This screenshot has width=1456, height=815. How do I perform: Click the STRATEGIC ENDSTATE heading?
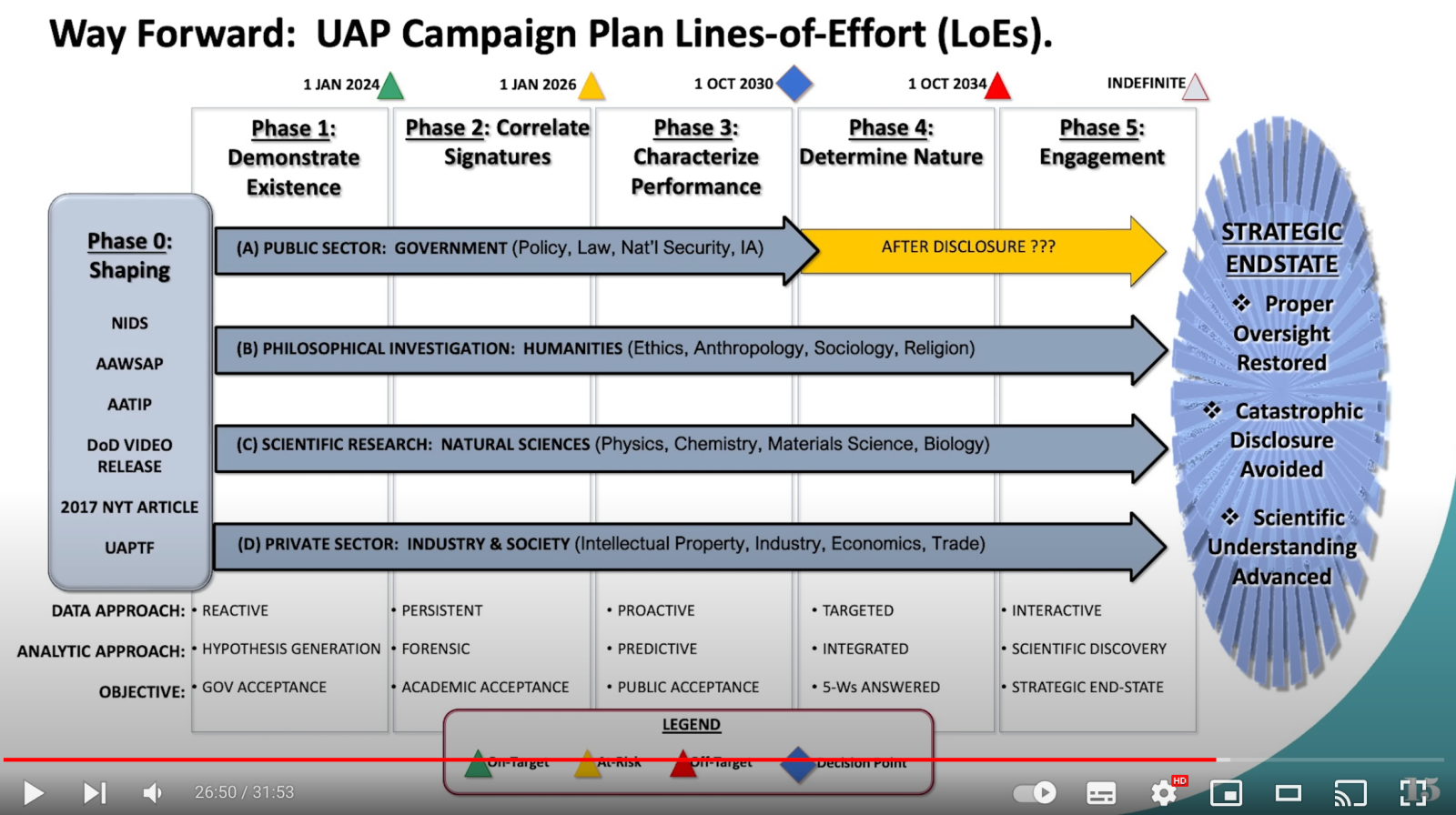pos(1281,248)
